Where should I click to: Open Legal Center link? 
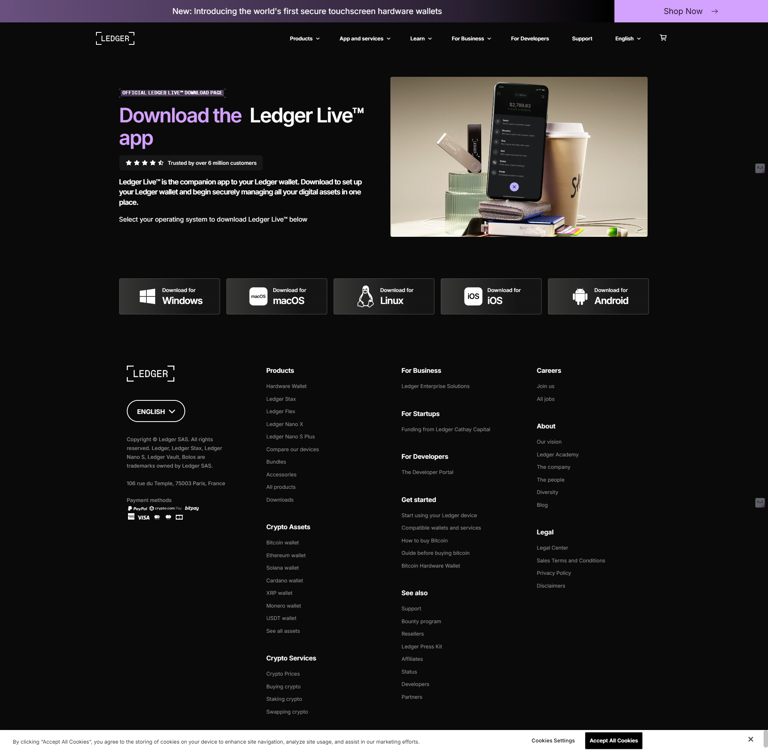click(x=552, y=548)
